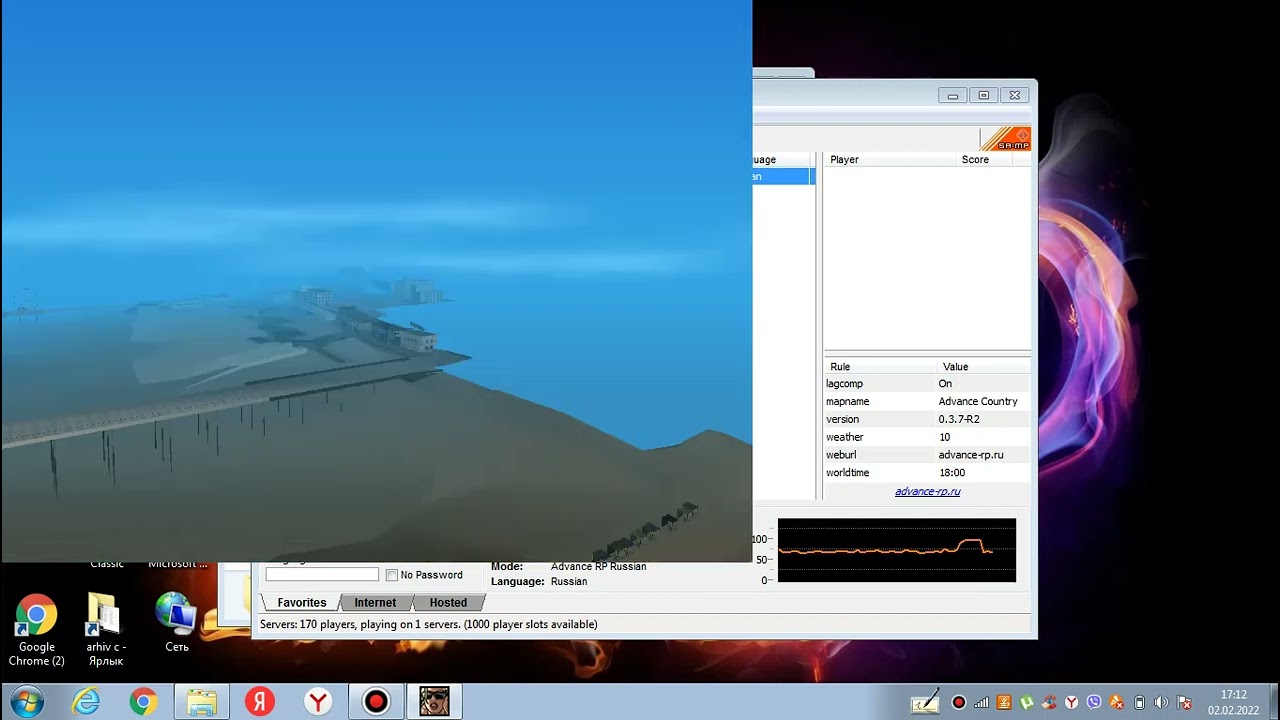Open Google Chrome from the taskbar
Image resolution: width=1280 pixels, height=720 pixels.
point(143,702)
